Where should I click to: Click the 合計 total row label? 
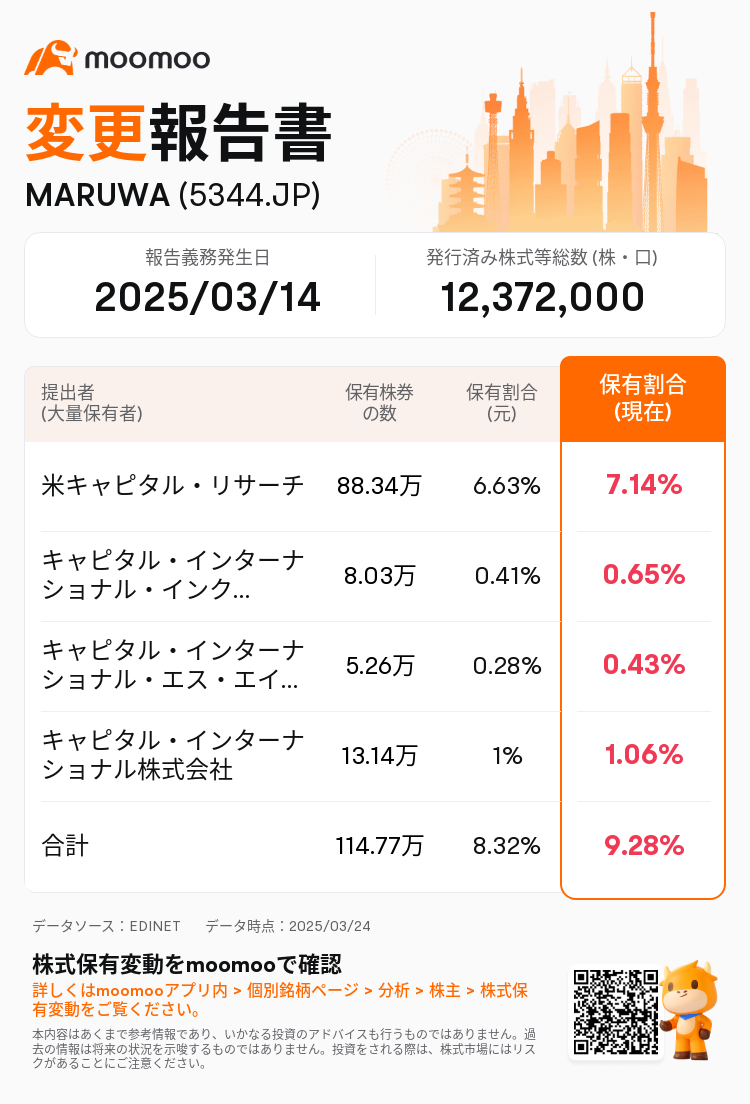click(x=66, y=846)
